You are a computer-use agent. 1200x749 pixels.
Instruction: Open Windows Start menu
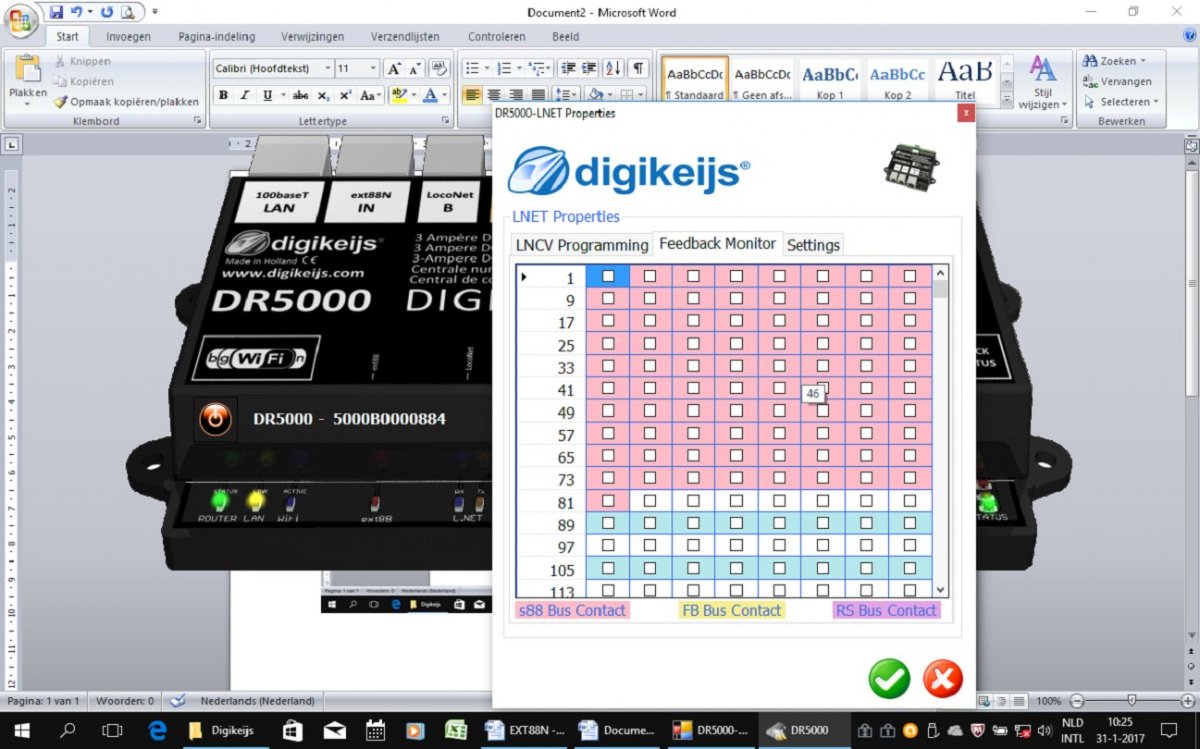pos(21,730)
